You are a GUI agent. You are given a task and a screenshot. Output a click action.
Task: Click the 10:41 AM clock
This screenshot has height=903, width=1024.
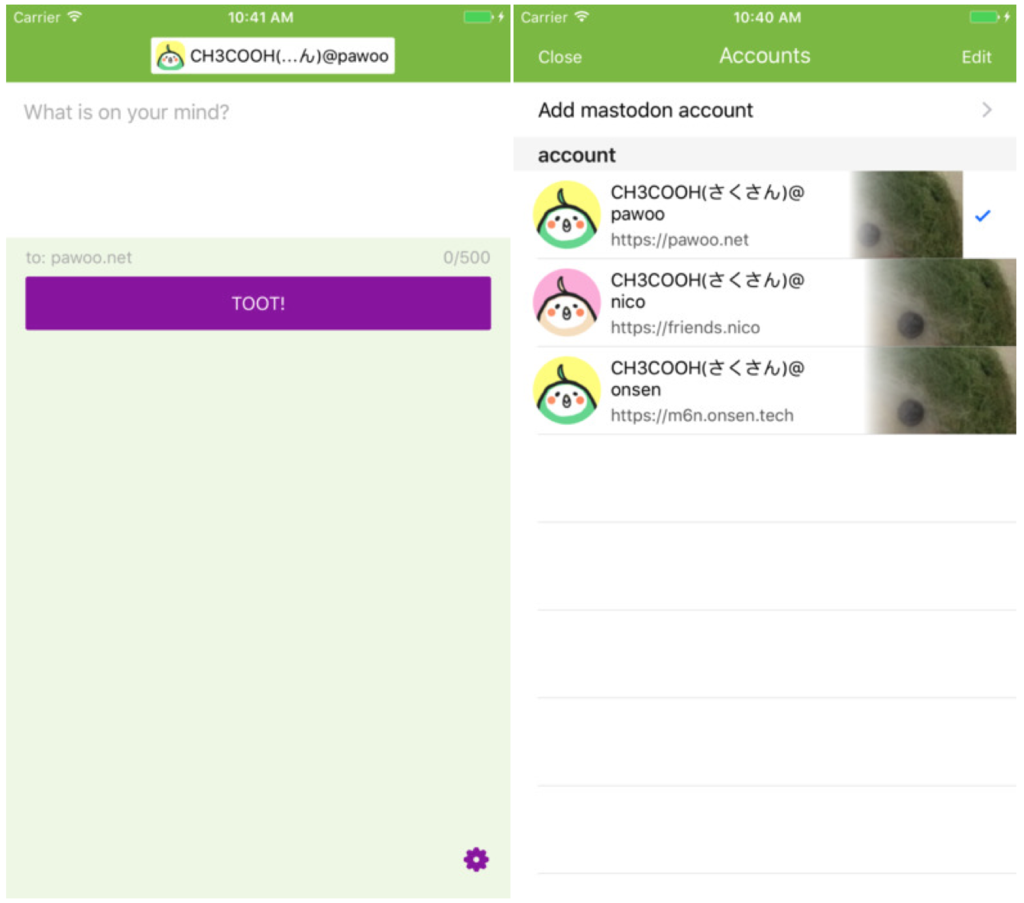click(x=261, y=18)
